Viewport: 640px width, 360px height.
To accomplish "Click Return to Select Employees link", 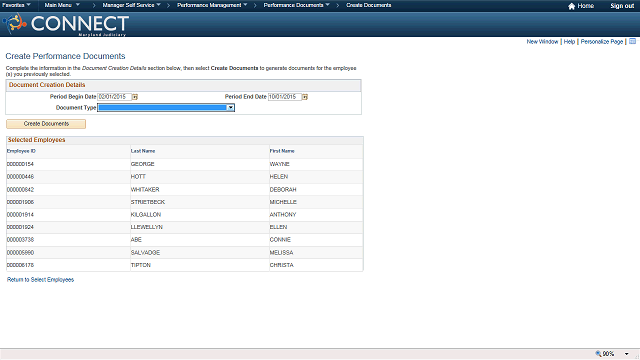I will pos(40,280).
